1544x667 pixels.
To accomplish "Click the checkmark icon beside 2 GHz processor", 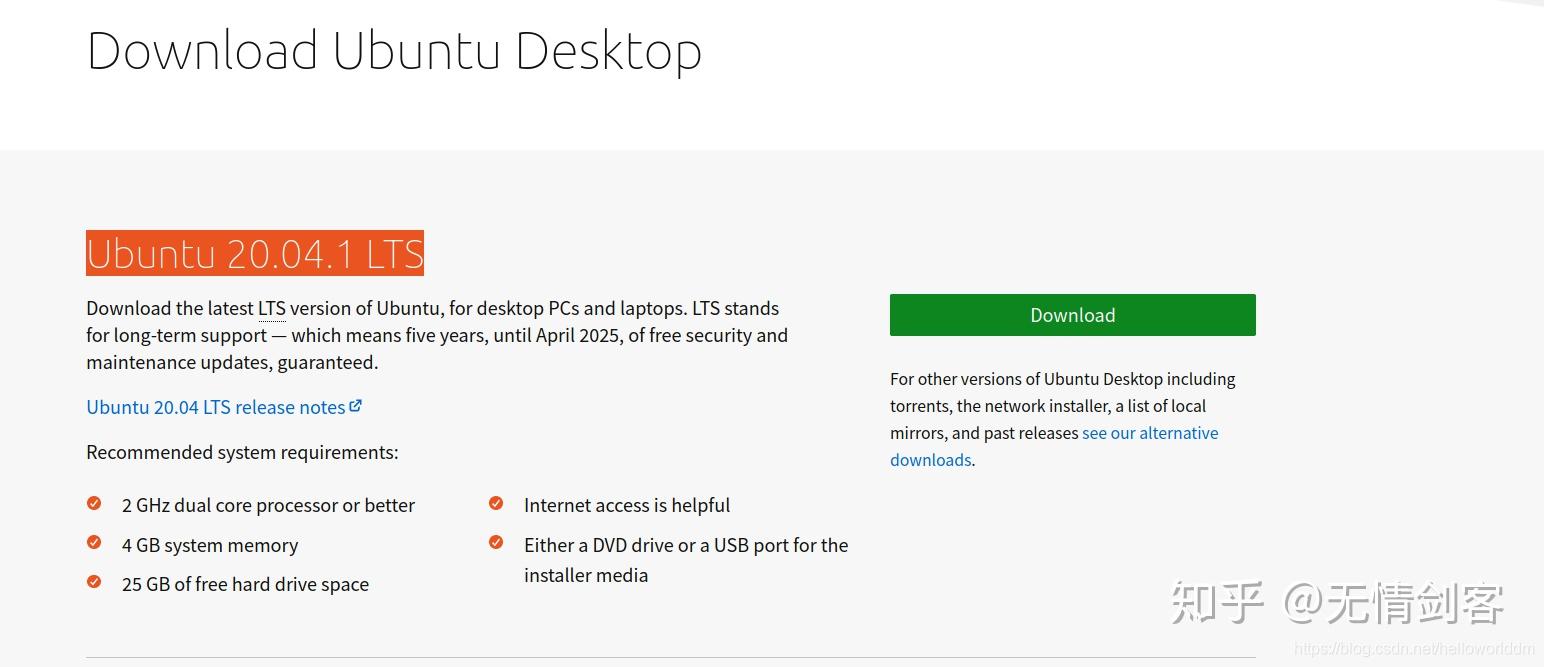I will tap(94, 503).
